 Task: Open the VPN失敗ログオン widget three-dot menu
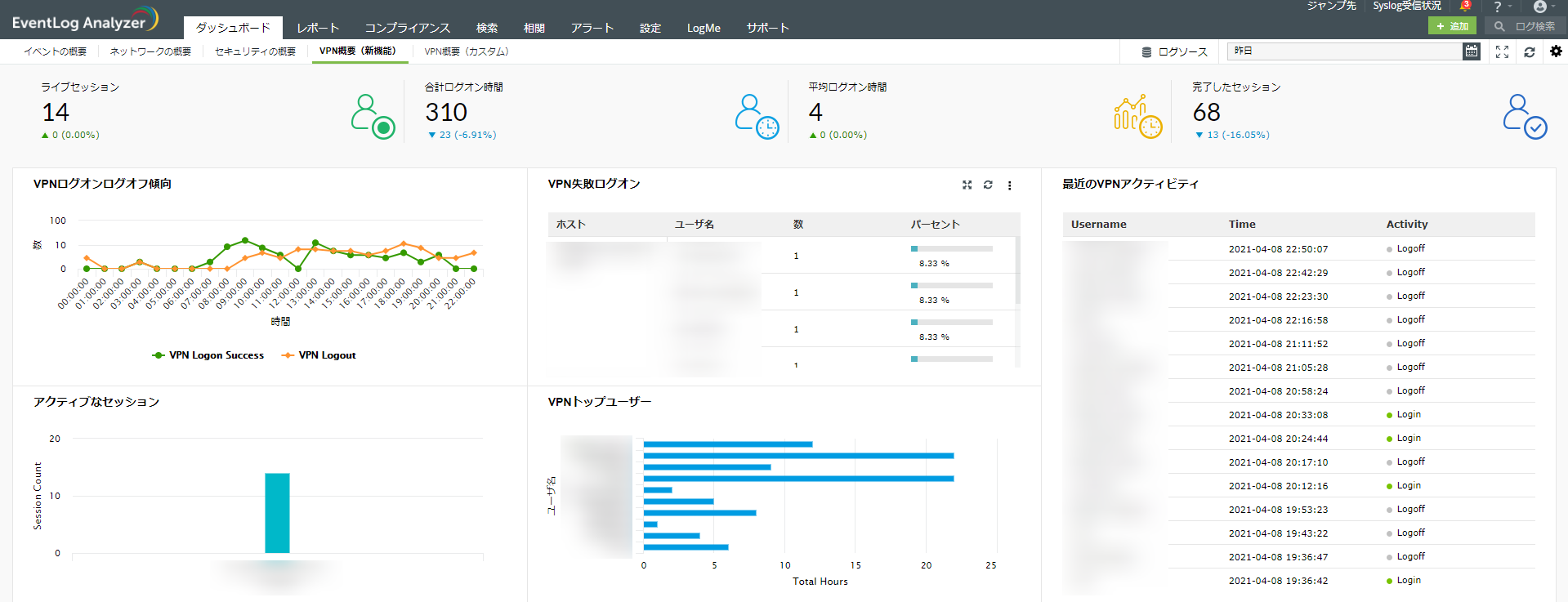1010,185
